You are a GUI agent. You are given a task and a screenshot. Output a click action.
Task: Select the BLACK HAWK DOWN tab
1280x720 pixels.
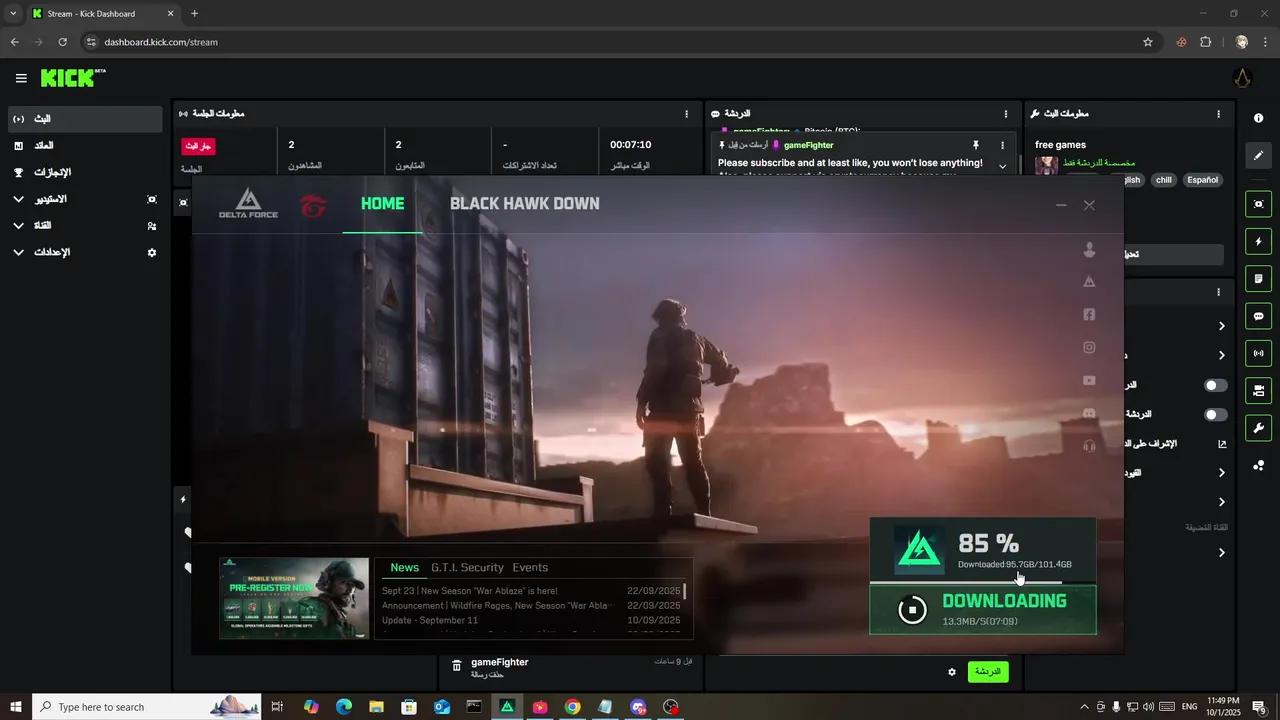[x=525, y=204]
